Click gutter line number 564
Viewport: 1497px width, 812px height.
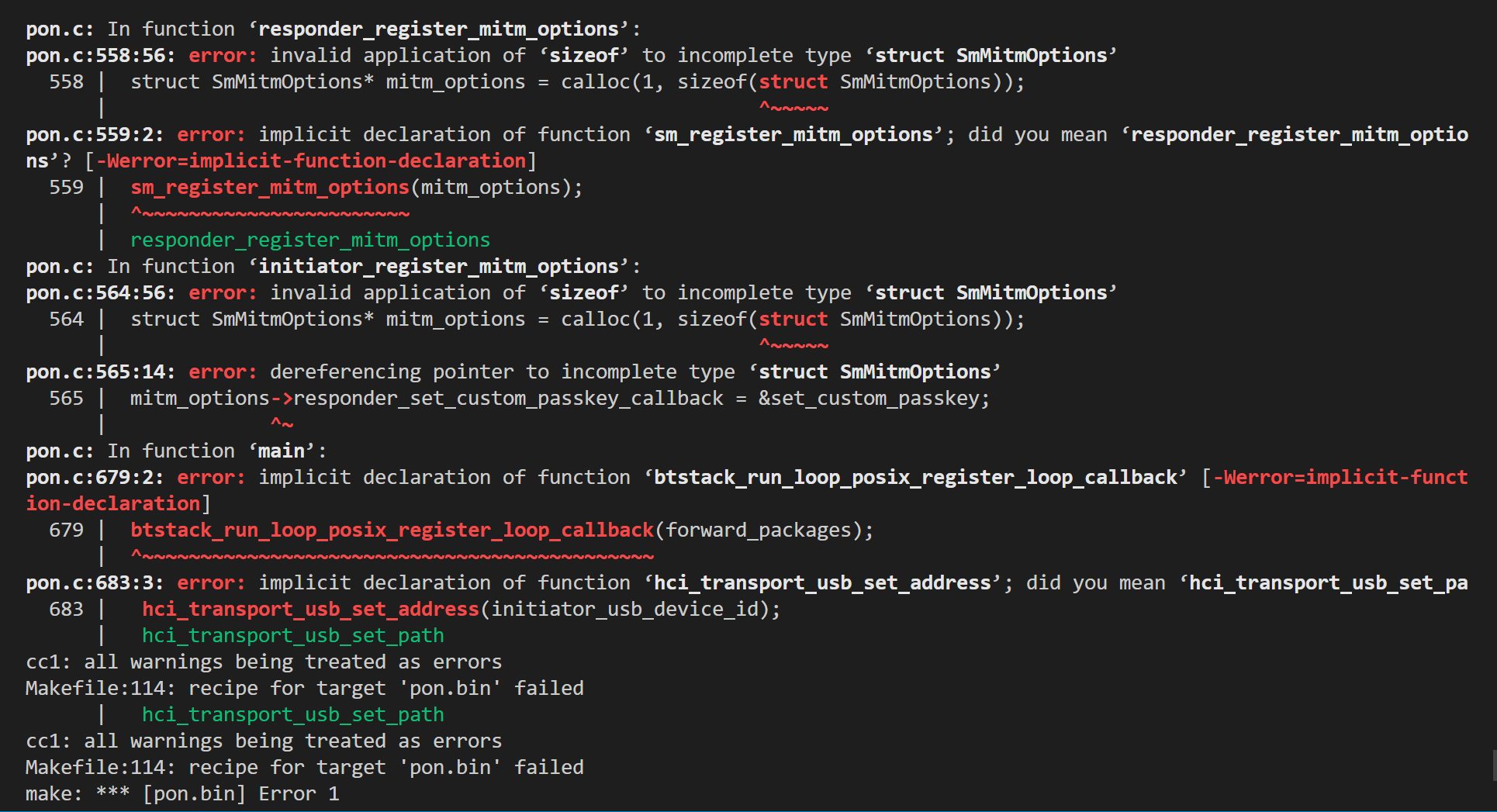[x=66, y=320]
